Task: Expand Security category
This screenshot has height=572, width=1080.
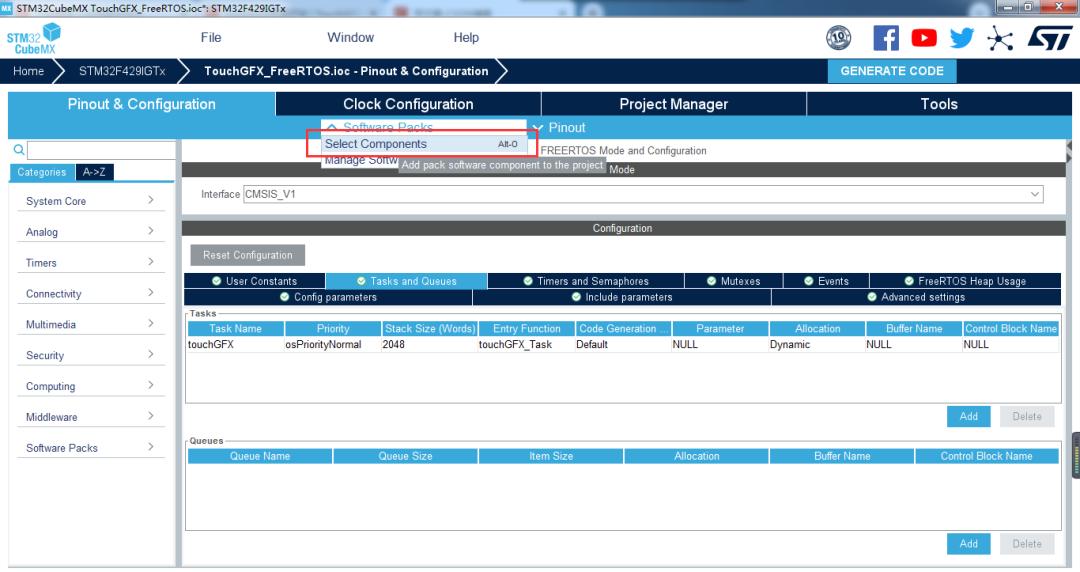Action: click(x=90, y=356)
